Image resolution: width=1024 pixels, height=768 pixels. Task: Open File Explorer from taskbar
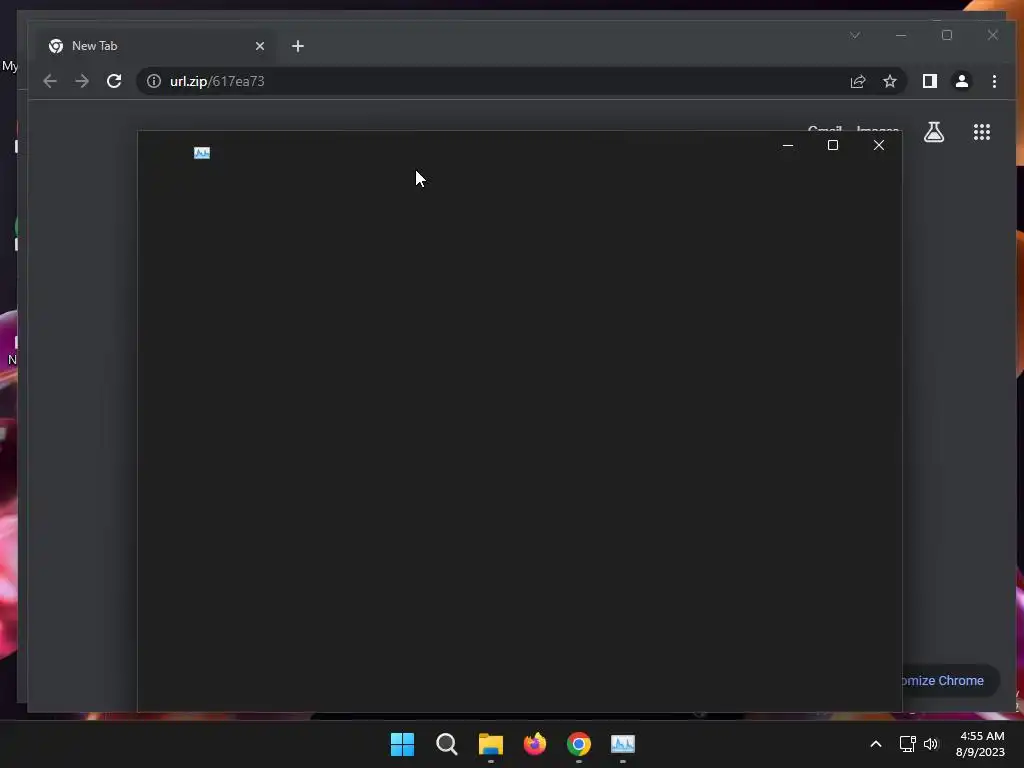click(x=490, y=744)
